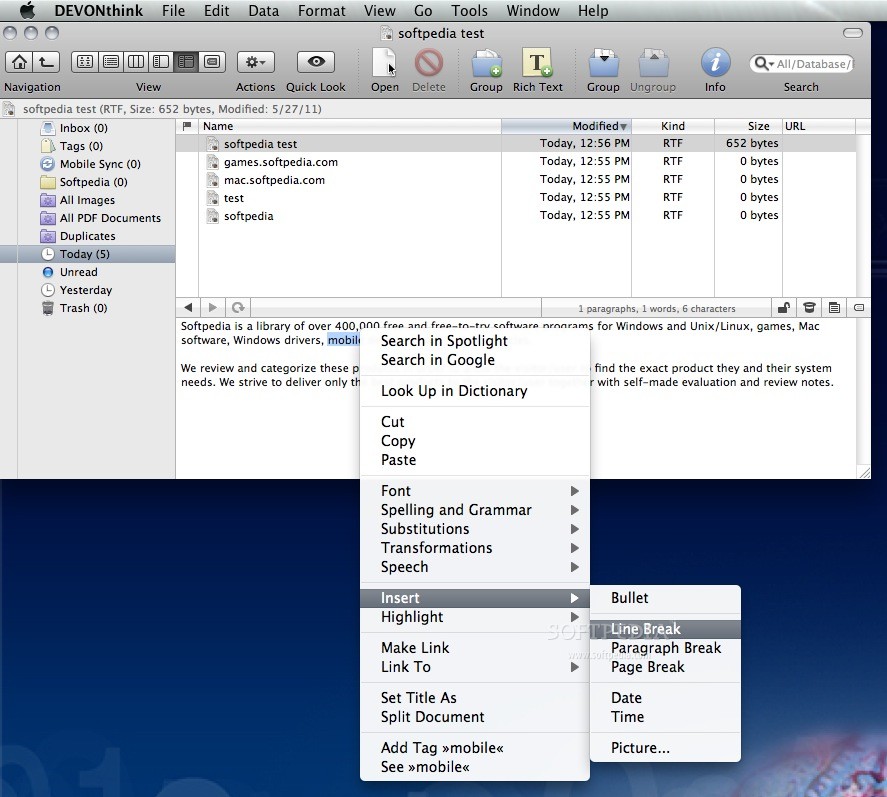
Task: Select Trash (0) in the sidebar
Action: coord(83,308)
